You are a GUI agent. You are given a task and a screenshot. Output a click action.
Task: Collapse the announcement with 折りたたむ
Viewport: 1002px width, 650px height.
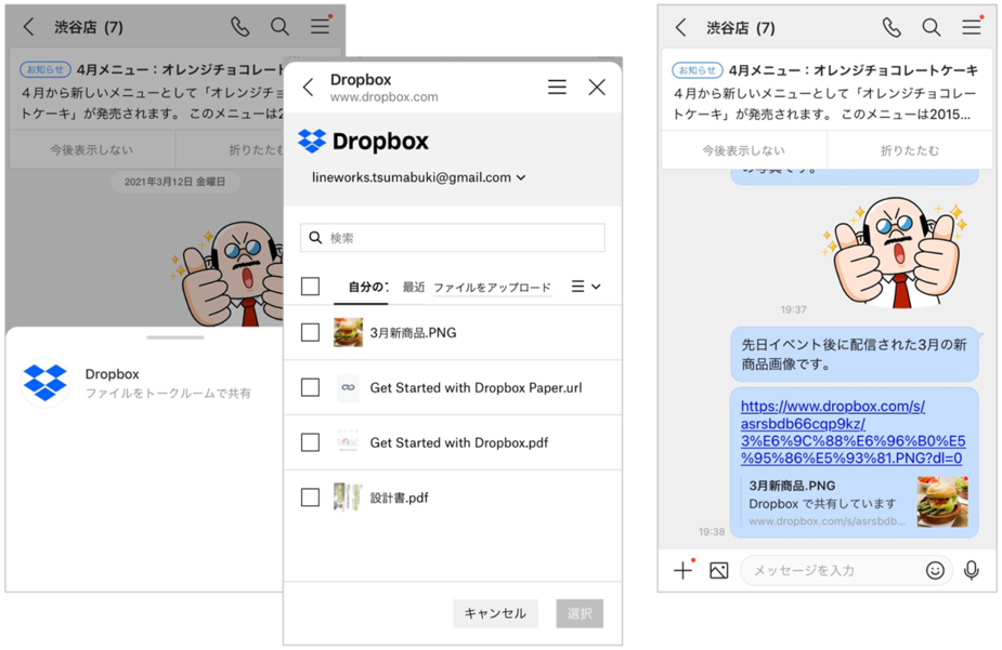click(x=909, y=151)
